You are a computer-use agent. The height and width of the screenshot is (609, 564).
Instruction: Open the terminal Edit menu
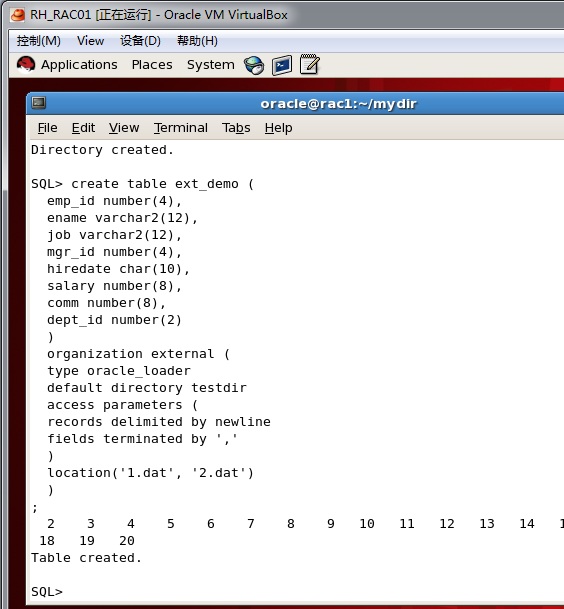point(83,128)
